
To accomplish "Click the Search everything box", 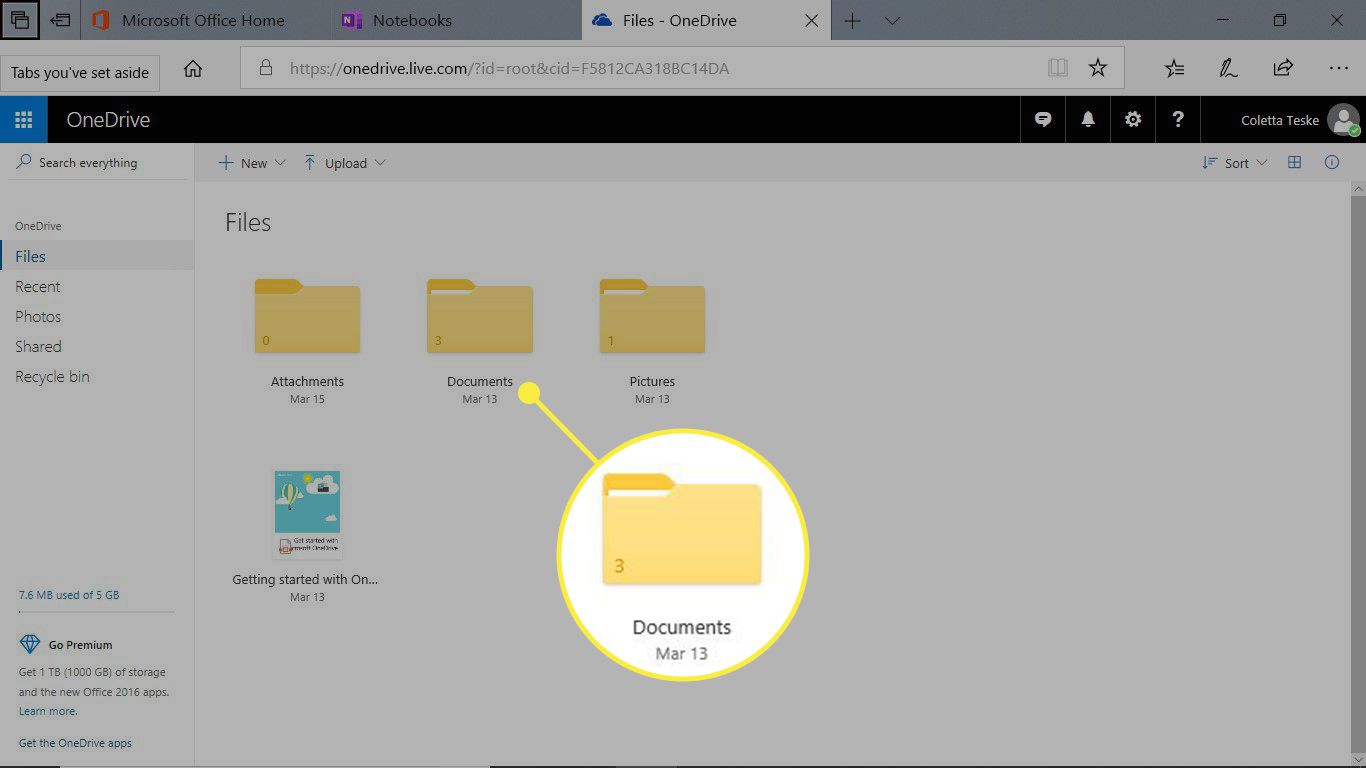I will (97, 162).
